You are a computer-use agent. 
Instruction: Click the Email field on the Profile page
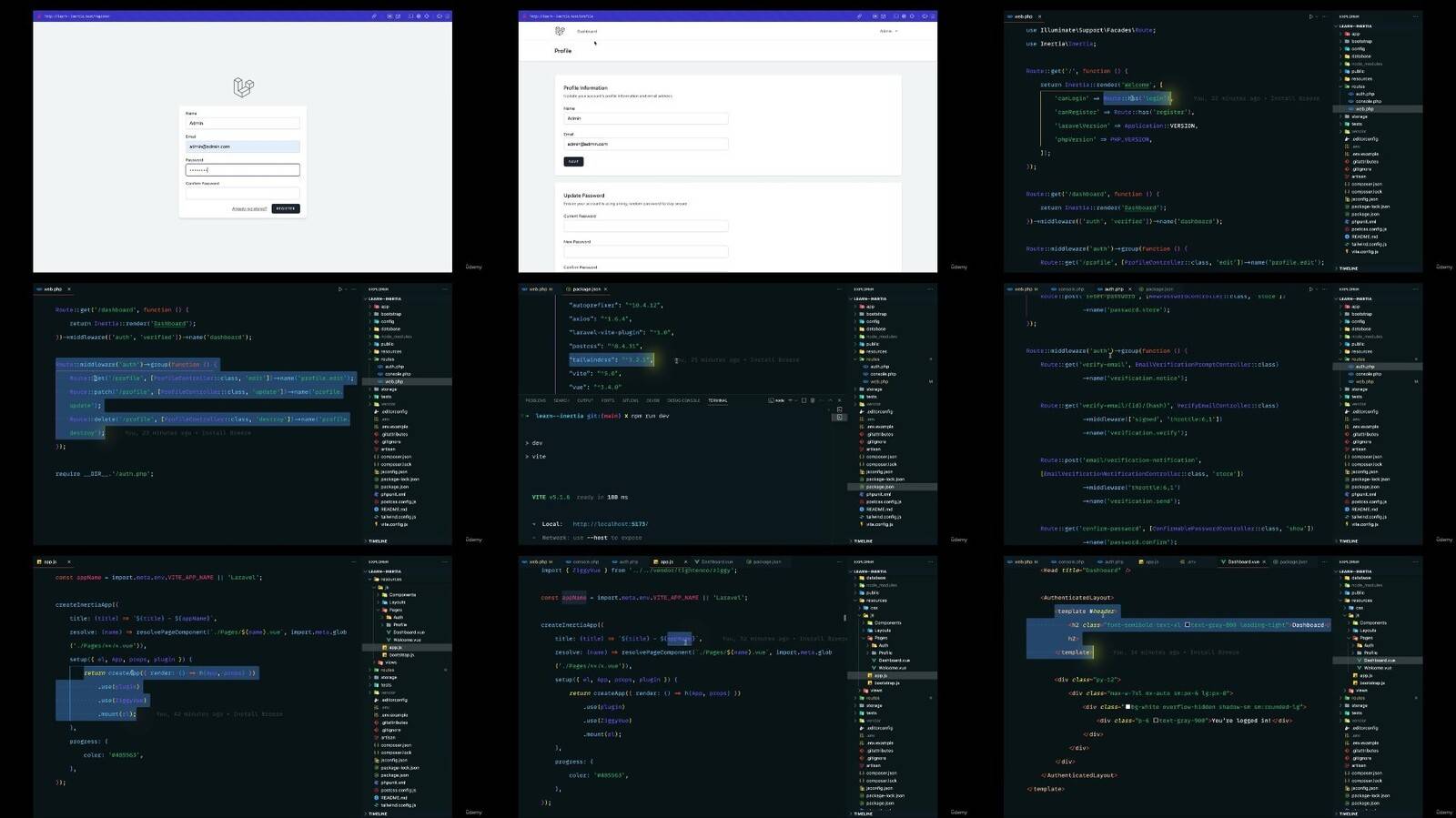[x=646, y=144]
